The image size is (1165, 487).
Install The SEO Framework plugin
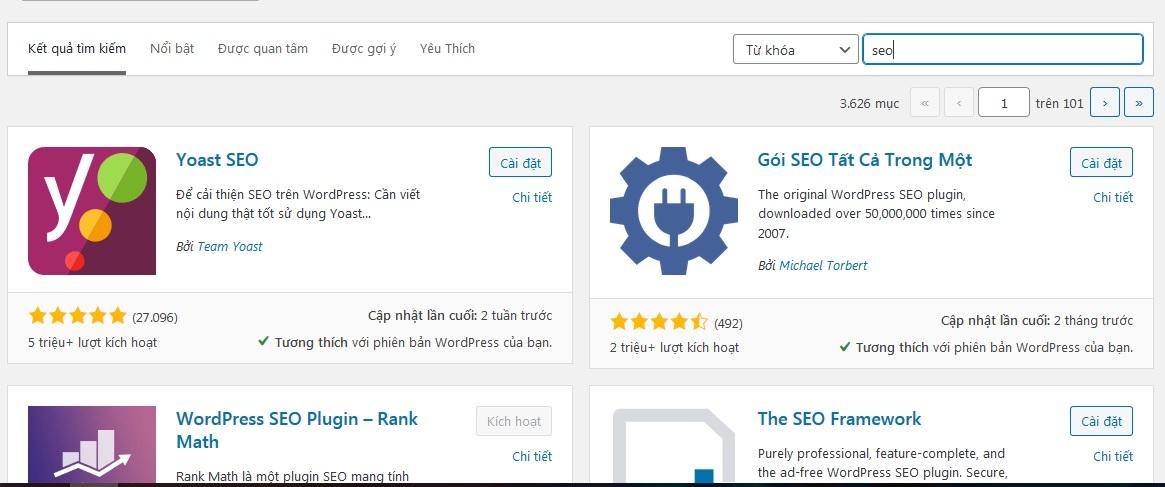tap(1101, 421)
